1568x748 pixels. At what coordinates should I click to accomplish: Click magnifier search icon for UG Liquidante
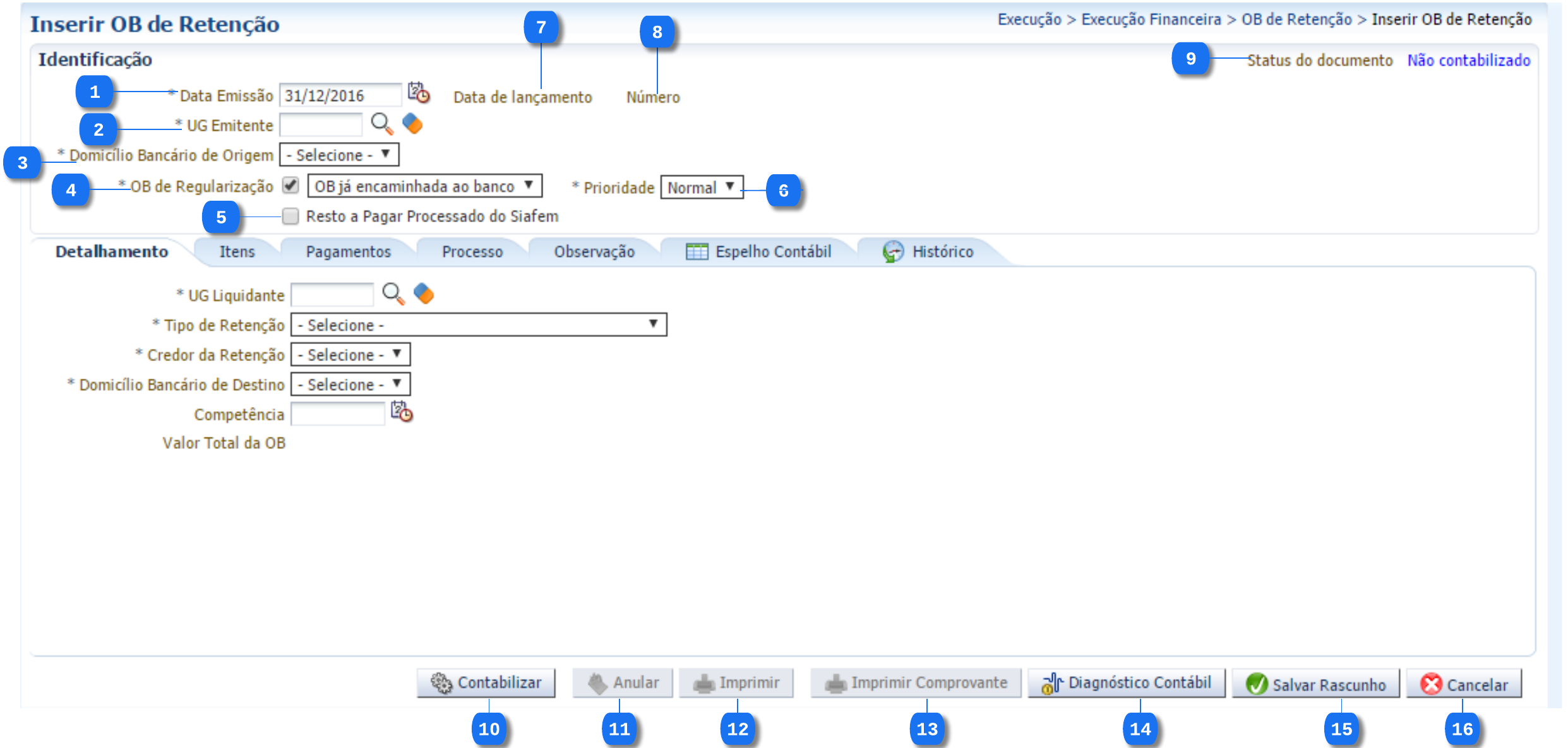[393, 294]
